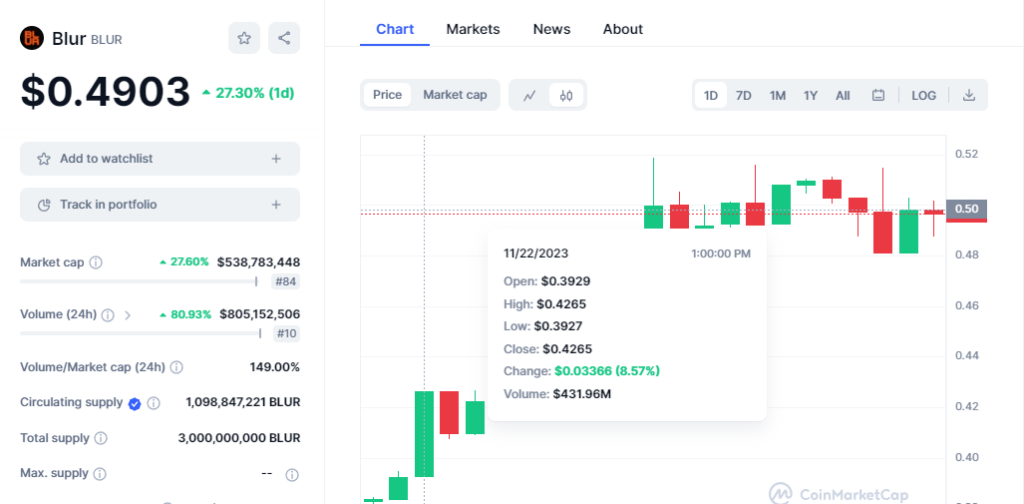Screen dimensions: 1024x504
Task: Click info icon beside Volume/Market cap (24h)
Action: [176, 368]
